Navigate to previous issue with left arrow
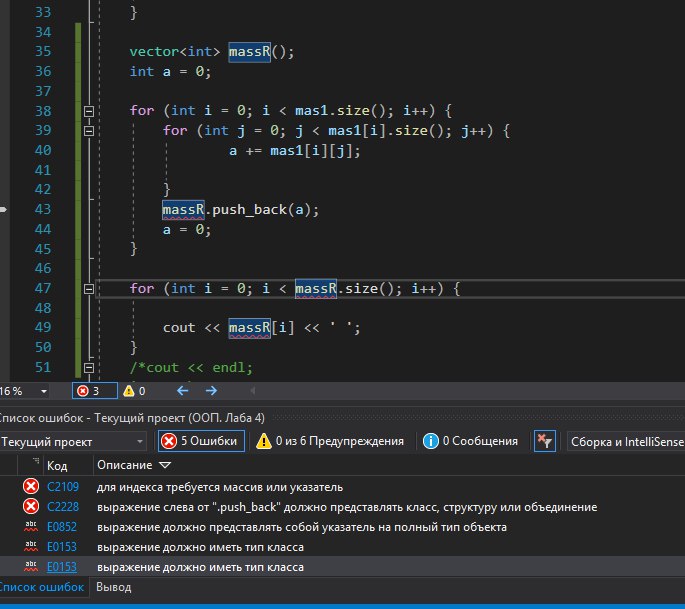The image size is (685, 609). point(183,391)
